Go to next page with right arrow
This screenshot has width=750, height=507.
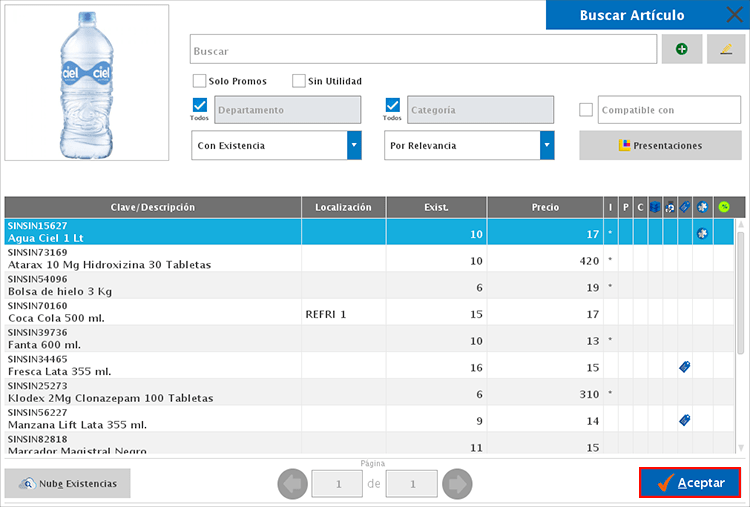[x=457, y=484]
